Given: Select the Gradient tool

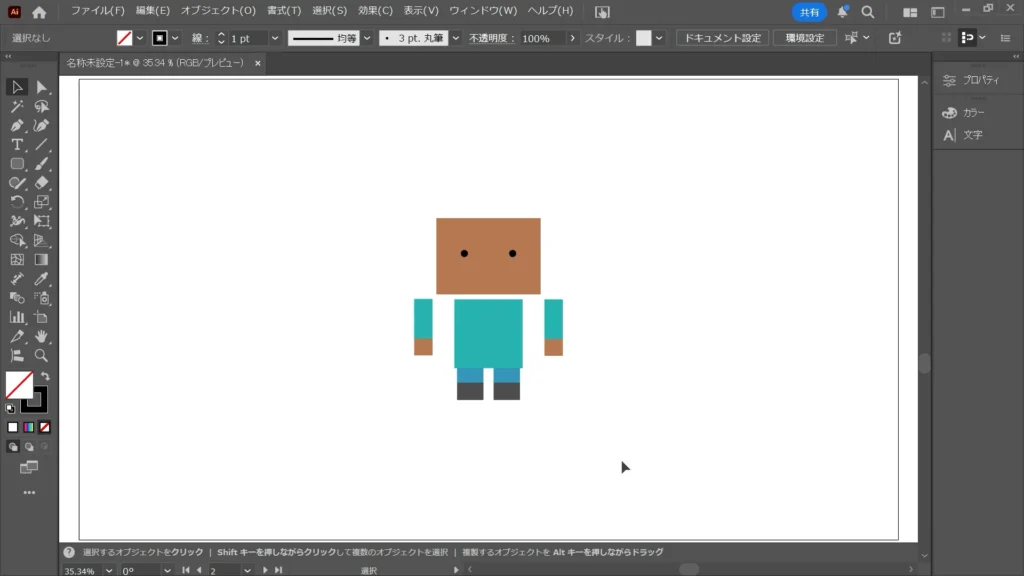Looking at the screenshot, I should click(x=41, y=259).
